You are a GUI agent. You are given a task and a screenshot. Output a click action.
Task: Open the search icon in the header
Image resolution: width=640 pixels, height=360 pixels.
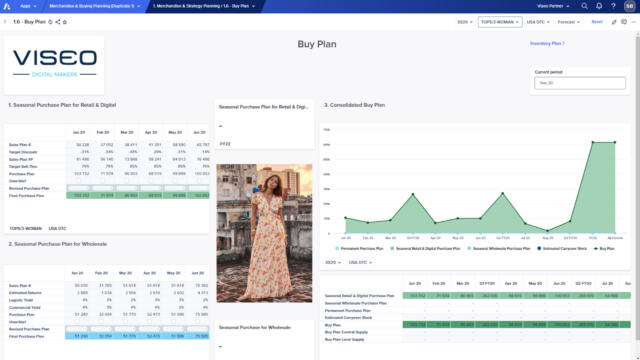point(584,6)
